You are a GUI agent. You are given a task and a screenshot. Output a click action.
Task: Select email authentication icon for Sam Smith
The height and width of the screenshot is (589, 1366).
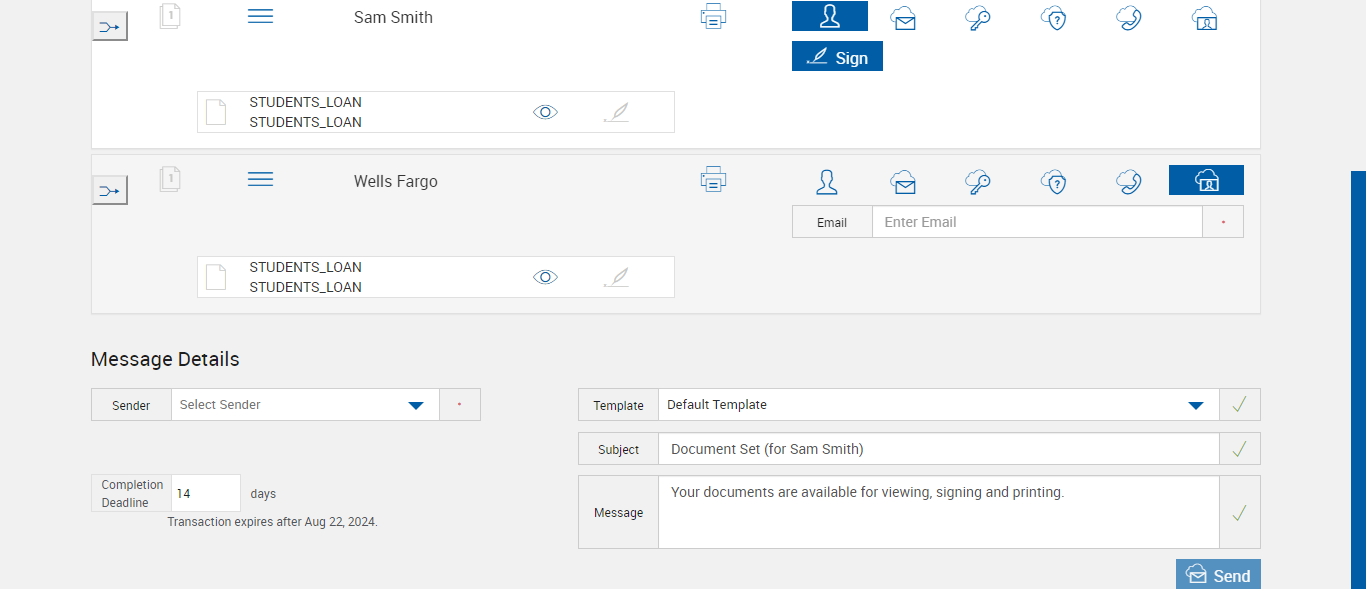pyautogui.click(x=904, y=18)
